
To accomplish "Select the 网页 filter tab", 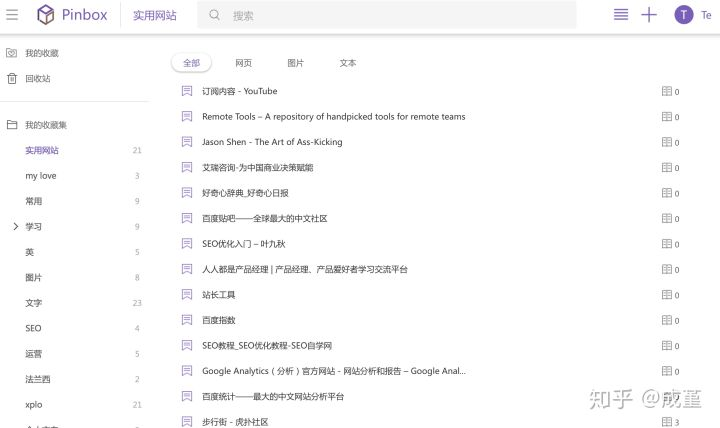I will coord(243,63).
